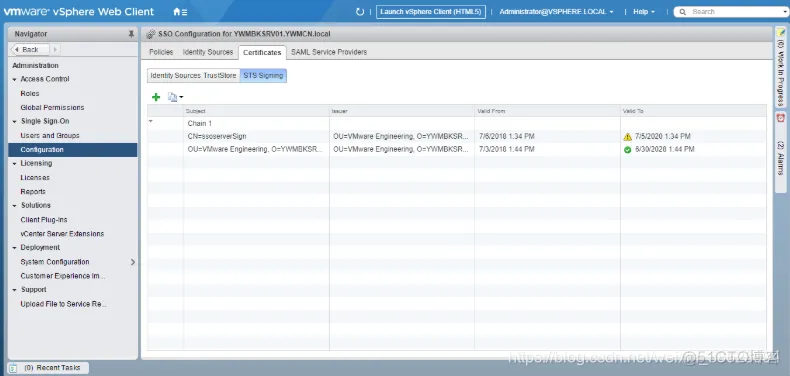Switch to the Identity Sources tab

tap(208, 52)
